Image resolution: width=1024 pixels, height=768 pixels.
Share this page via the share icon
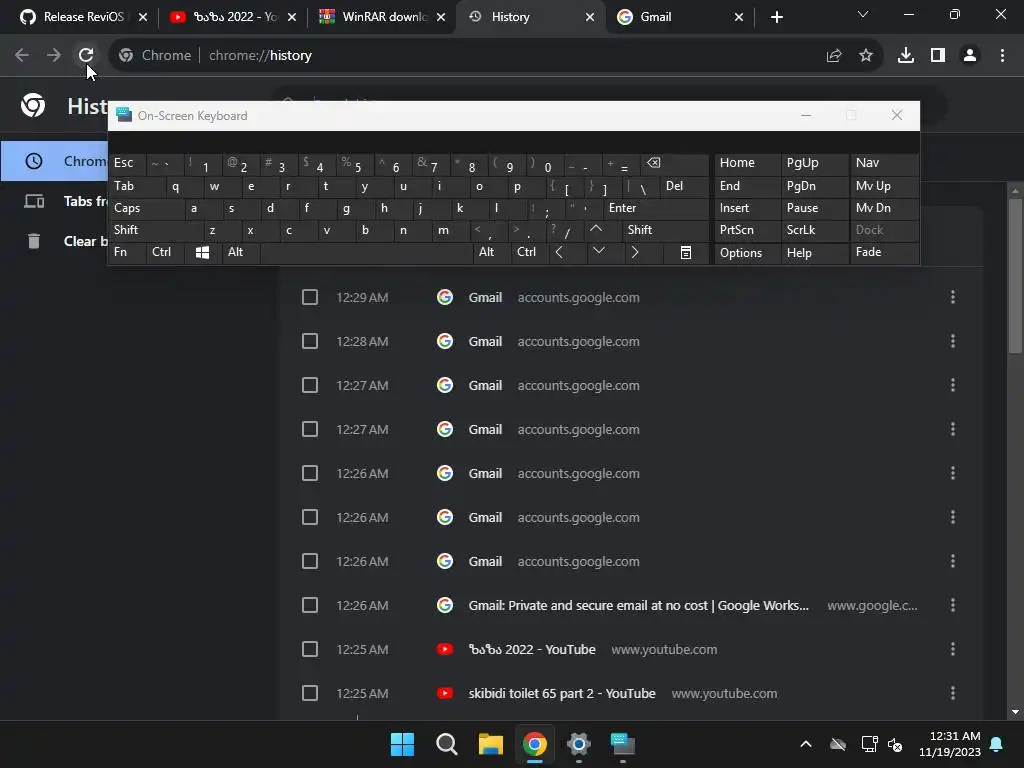tap(834, 56)
